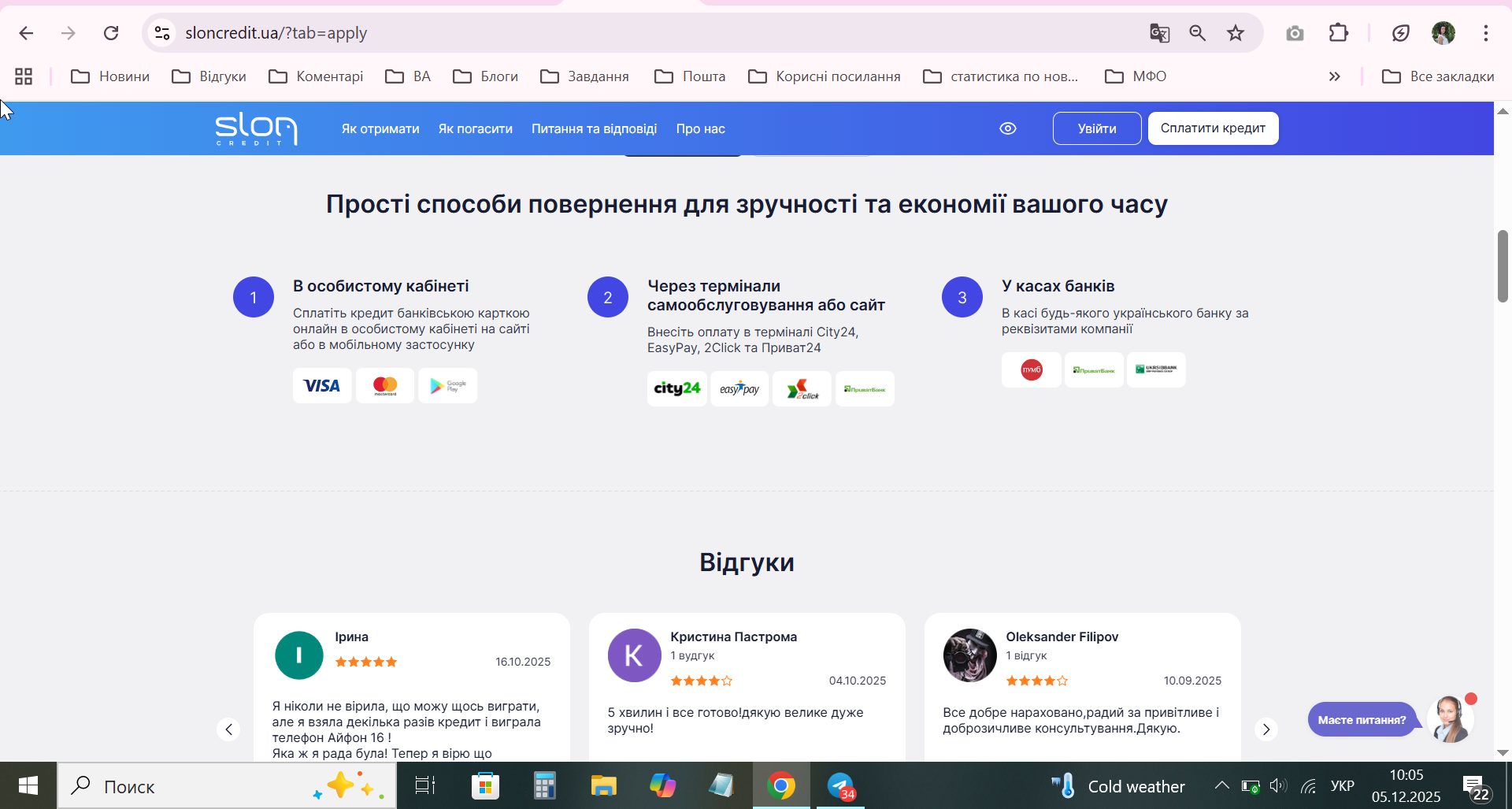1512x809 pixels.
Task: Click the Сплатити кредит button
Action: pos(1213,128)
